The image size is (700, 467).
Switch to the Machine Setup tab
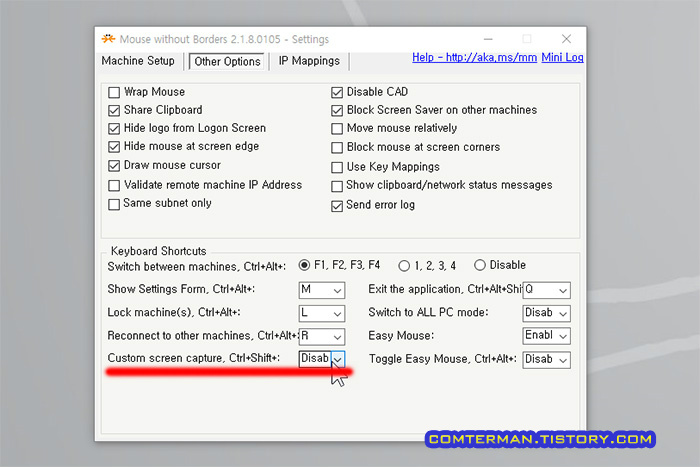point(138,61)
